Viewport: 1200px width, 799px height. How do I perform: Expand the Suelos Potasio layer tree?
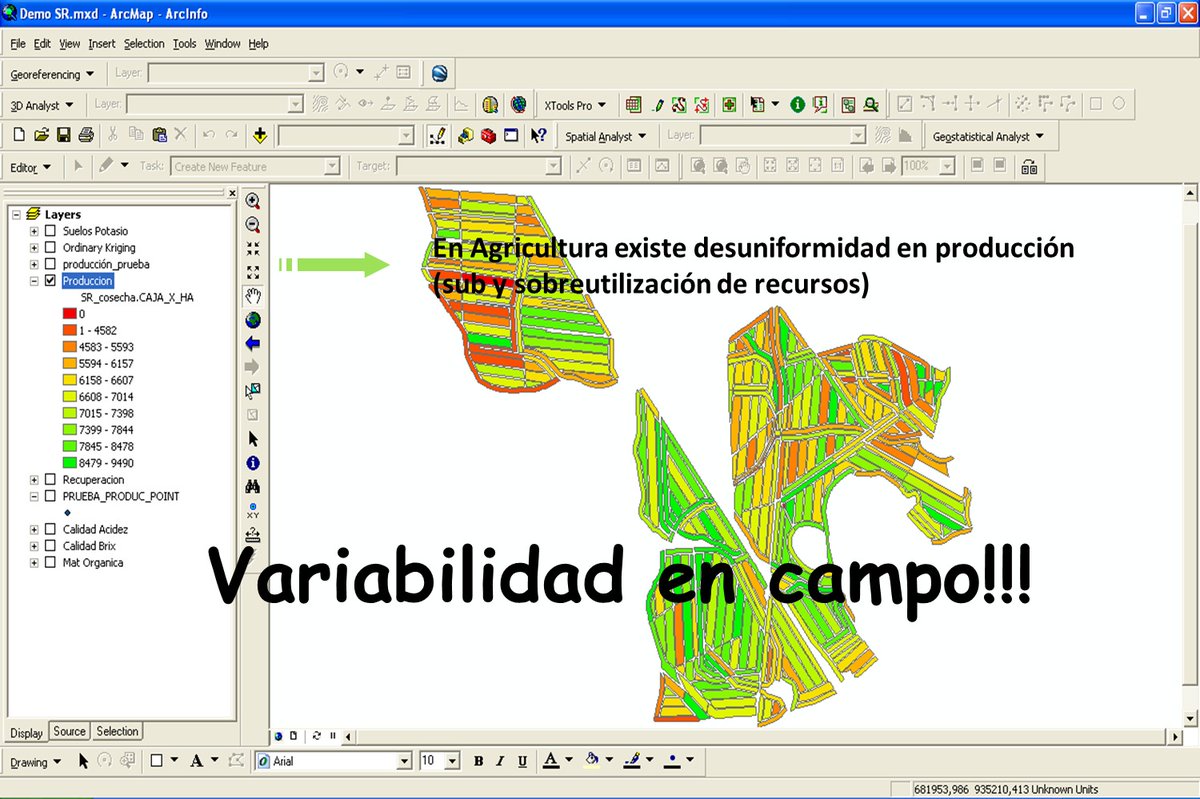point(34,231)
